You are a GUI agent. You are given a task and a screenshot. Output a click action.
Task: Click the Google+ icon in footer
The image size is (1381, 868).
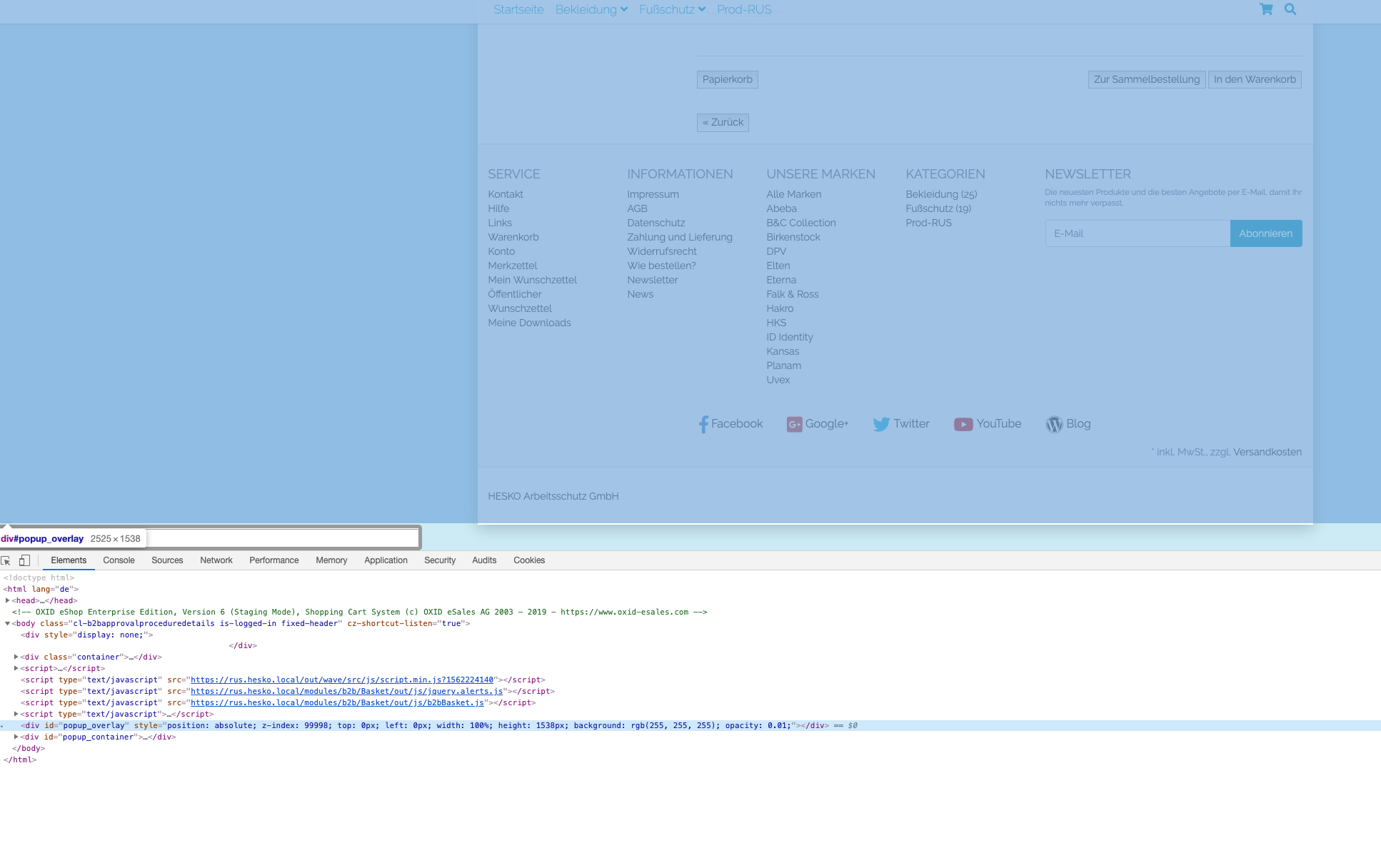(794, 424)
